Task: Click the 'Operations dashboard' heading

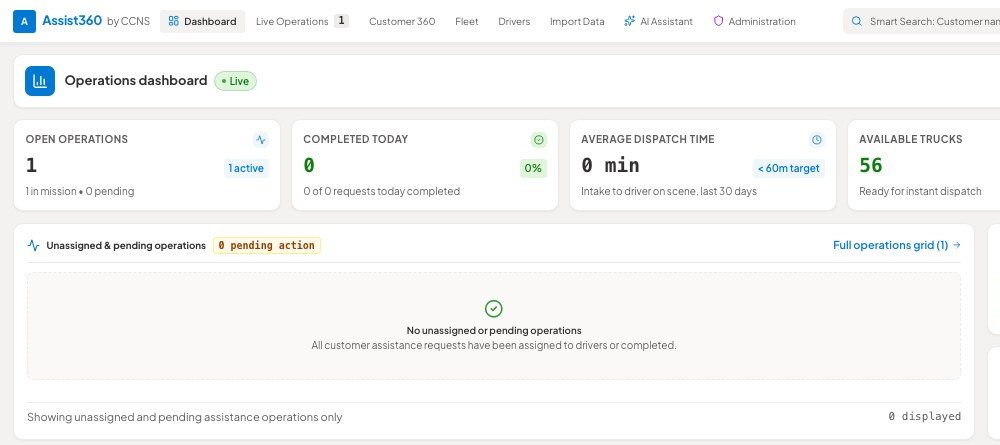Action: pos(136,80)
